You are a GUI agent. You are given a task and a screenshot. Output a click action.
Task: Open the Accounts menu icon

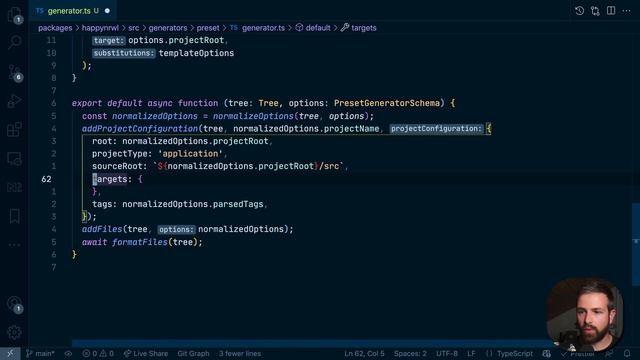pos(14,304)
